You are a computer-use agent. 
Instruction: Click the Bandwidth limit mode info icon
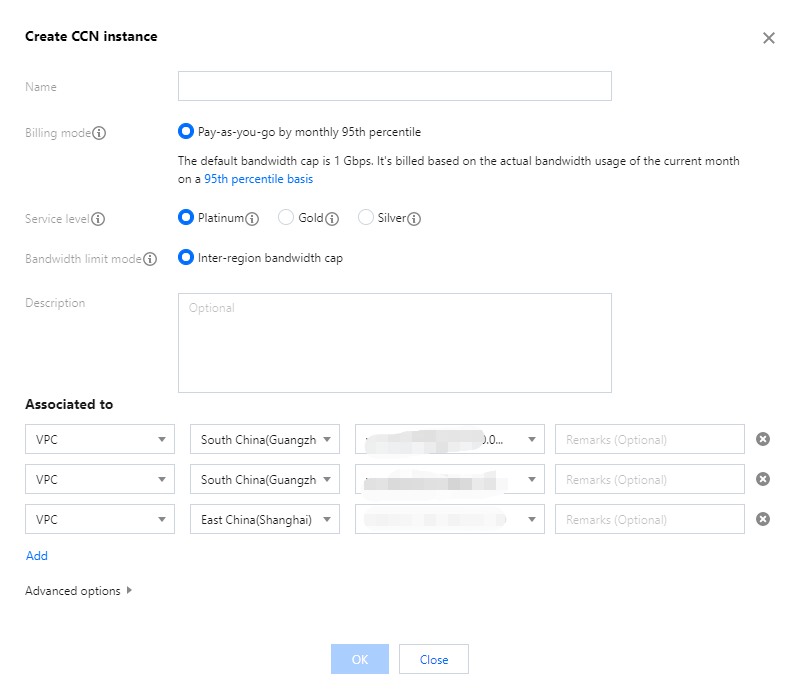(x=151, y=259)
